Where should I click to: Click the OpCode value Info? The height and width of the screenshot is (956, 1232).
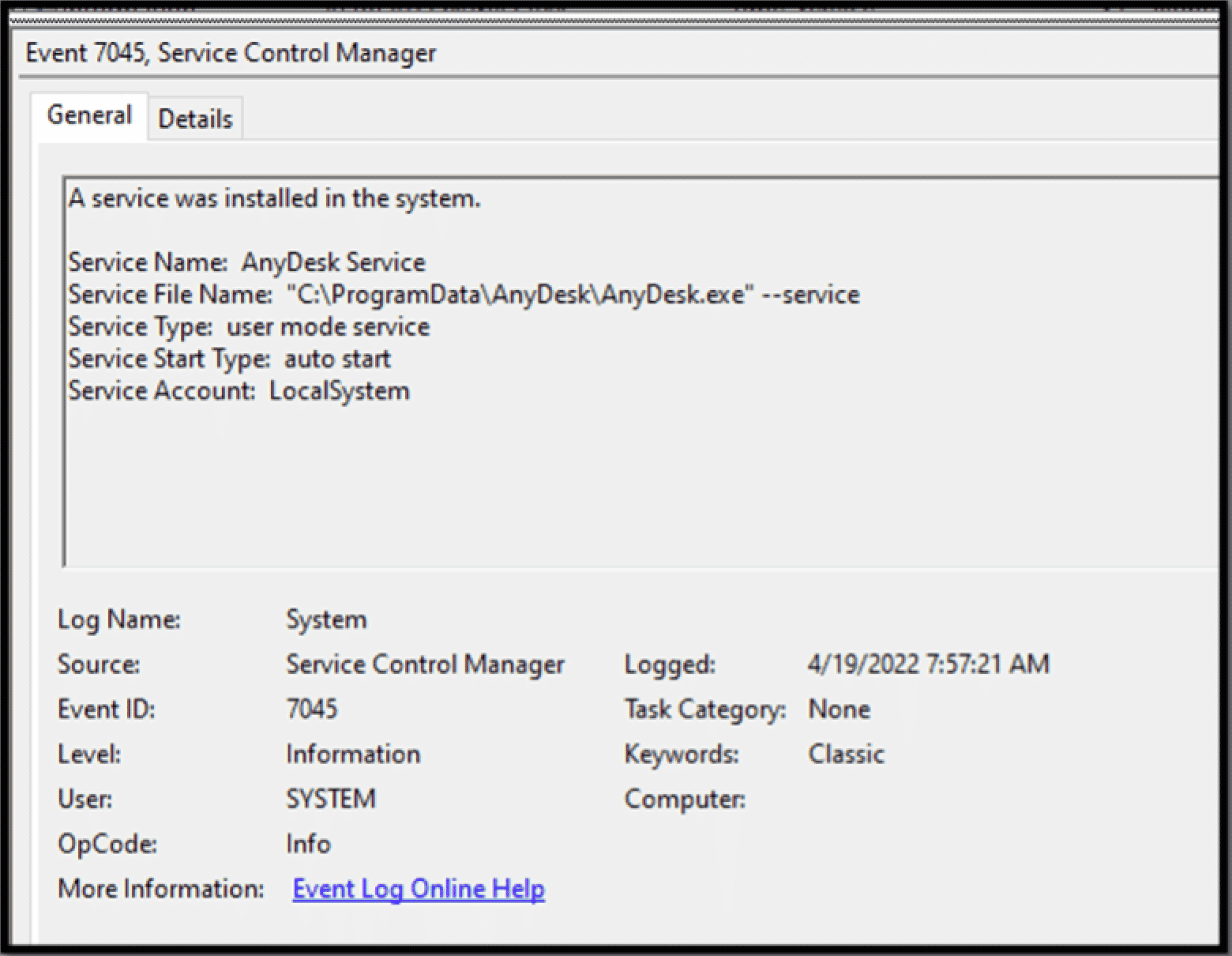point(308,844)
